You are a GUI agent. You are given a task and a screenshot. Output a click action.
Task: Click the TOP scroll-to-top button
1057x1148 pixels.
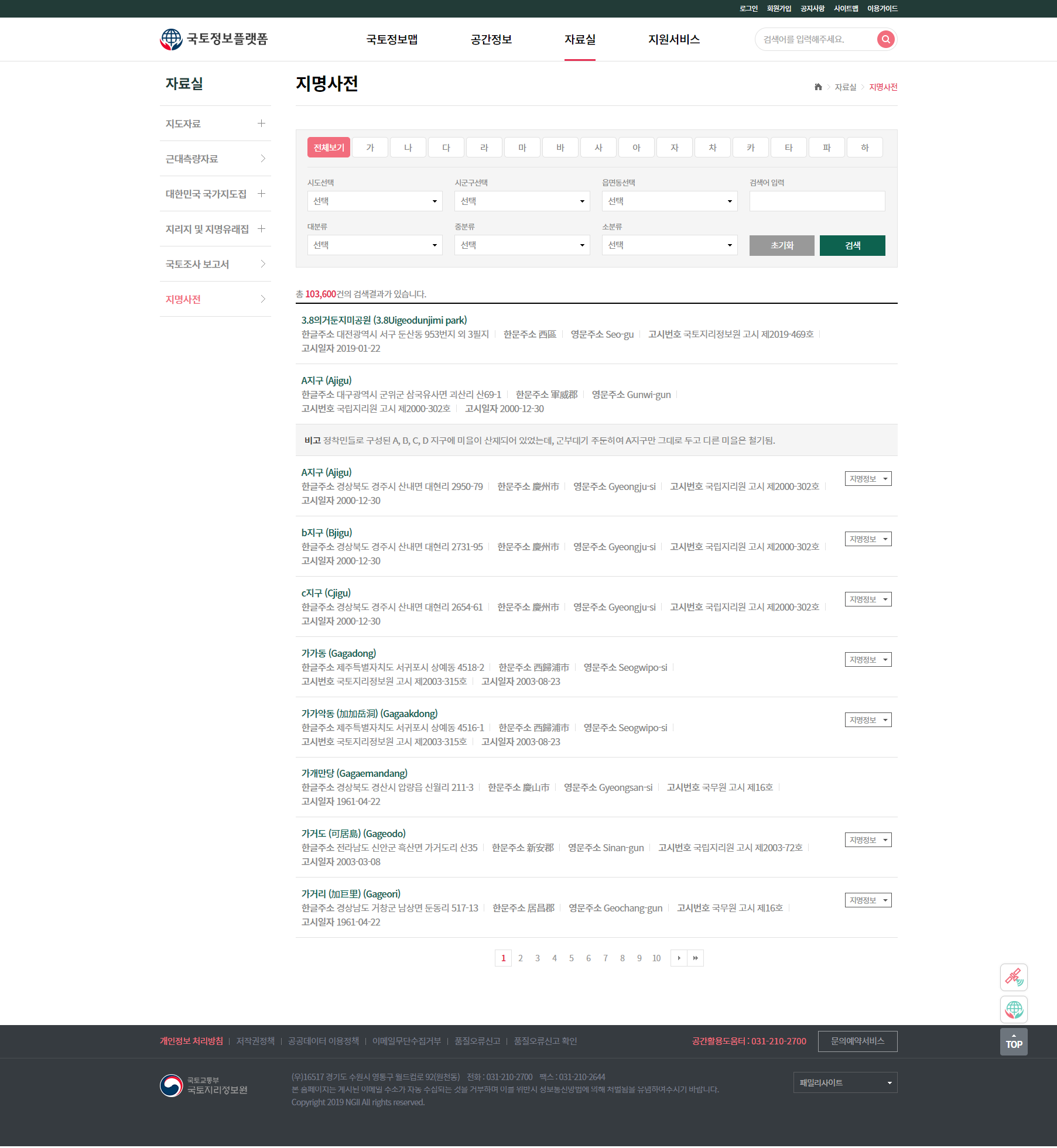pos(1014,1042)
